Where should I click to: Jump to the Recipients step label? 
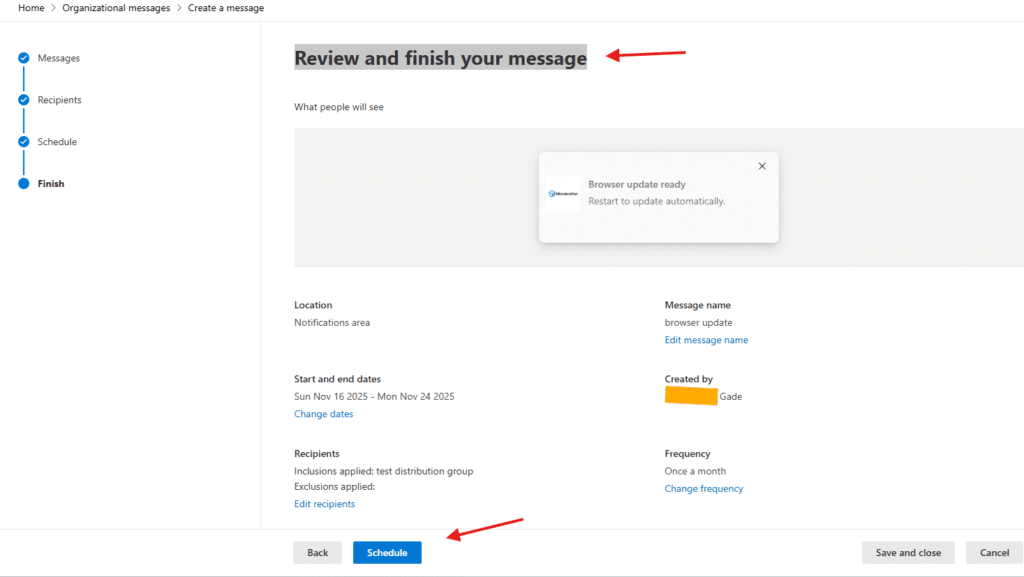tap(60, 100)
